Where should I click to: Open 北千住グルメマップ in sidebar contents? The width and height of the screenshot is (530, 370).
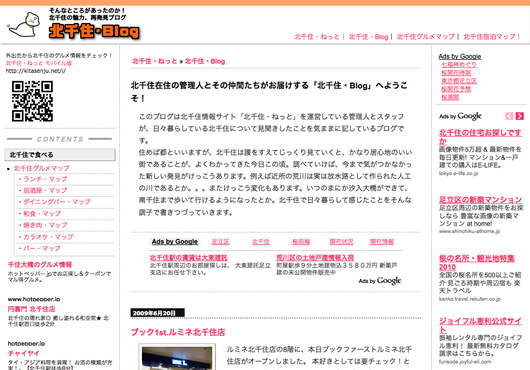point(42,168)
